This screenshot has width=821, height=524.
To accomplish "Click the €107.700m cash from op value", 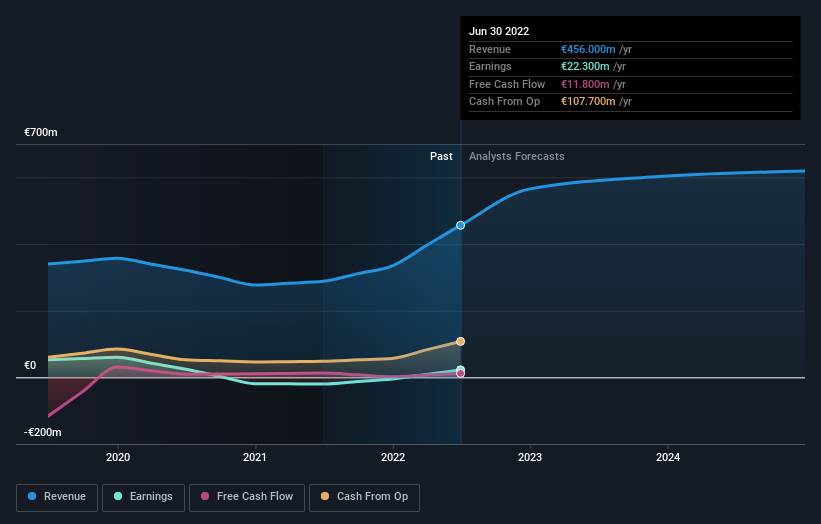I will [x=588, y=102].
